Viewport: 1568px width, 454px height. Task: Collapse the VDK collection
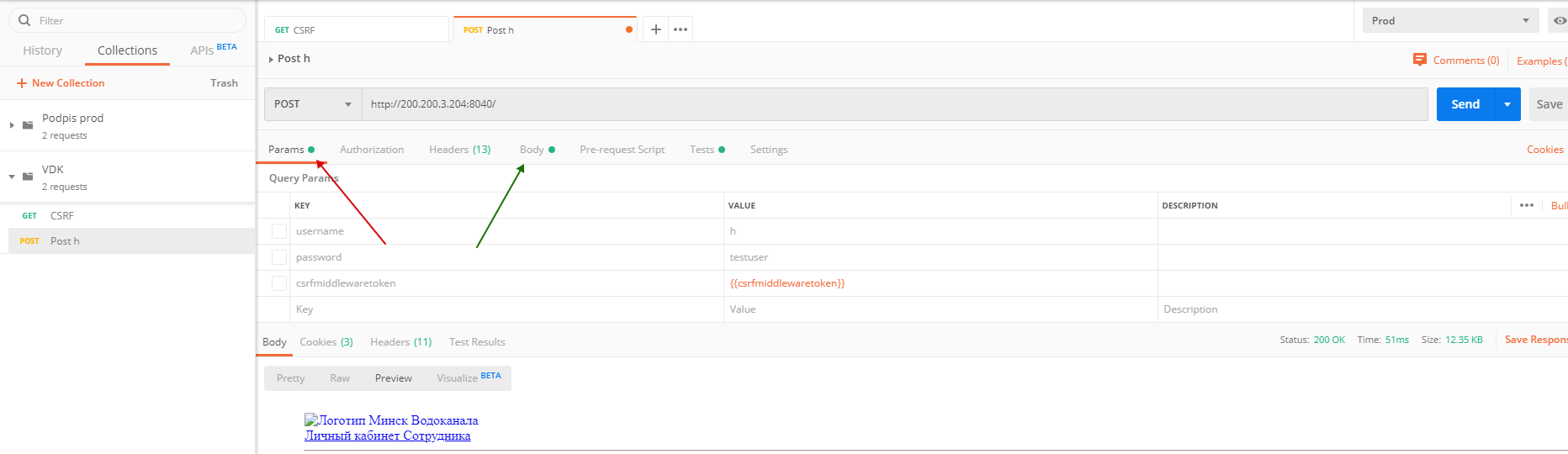point(12,177)
